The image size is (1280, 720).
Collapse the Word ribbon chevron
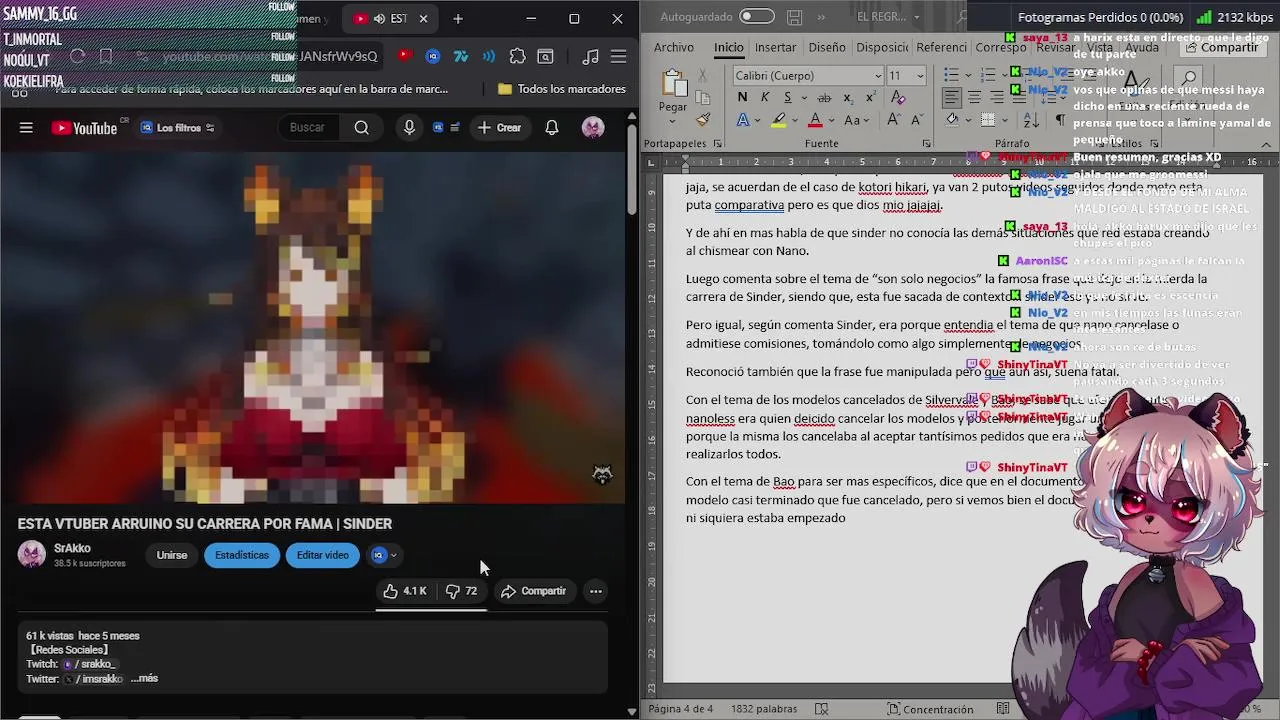tap(1265, 144)
